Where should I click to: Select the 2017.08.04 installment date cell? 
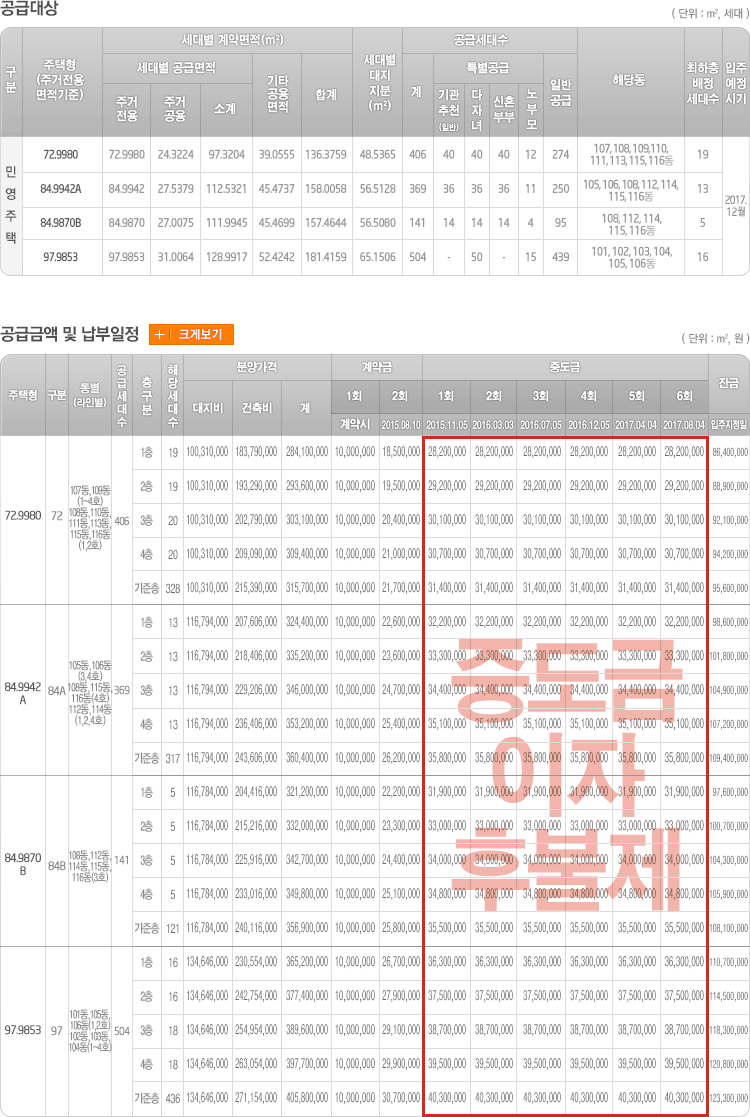(683, 423)
